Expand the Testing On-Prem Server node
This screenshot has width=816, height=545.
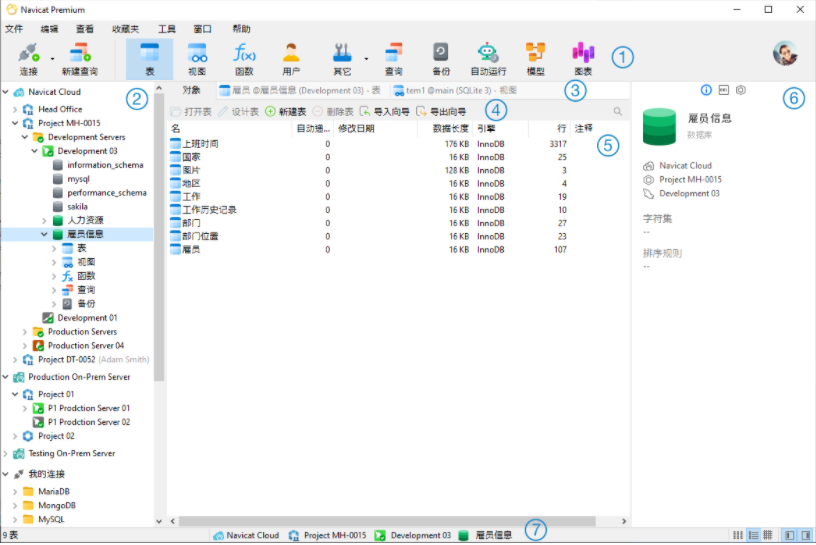6,454
